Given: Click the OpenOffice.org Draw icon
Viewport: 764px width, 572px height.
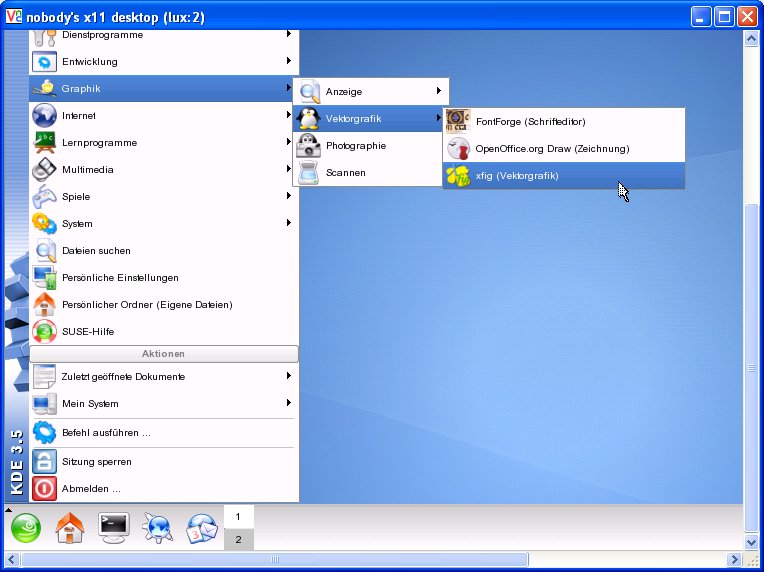Looking at the screenshot, I should click(458, 149).
